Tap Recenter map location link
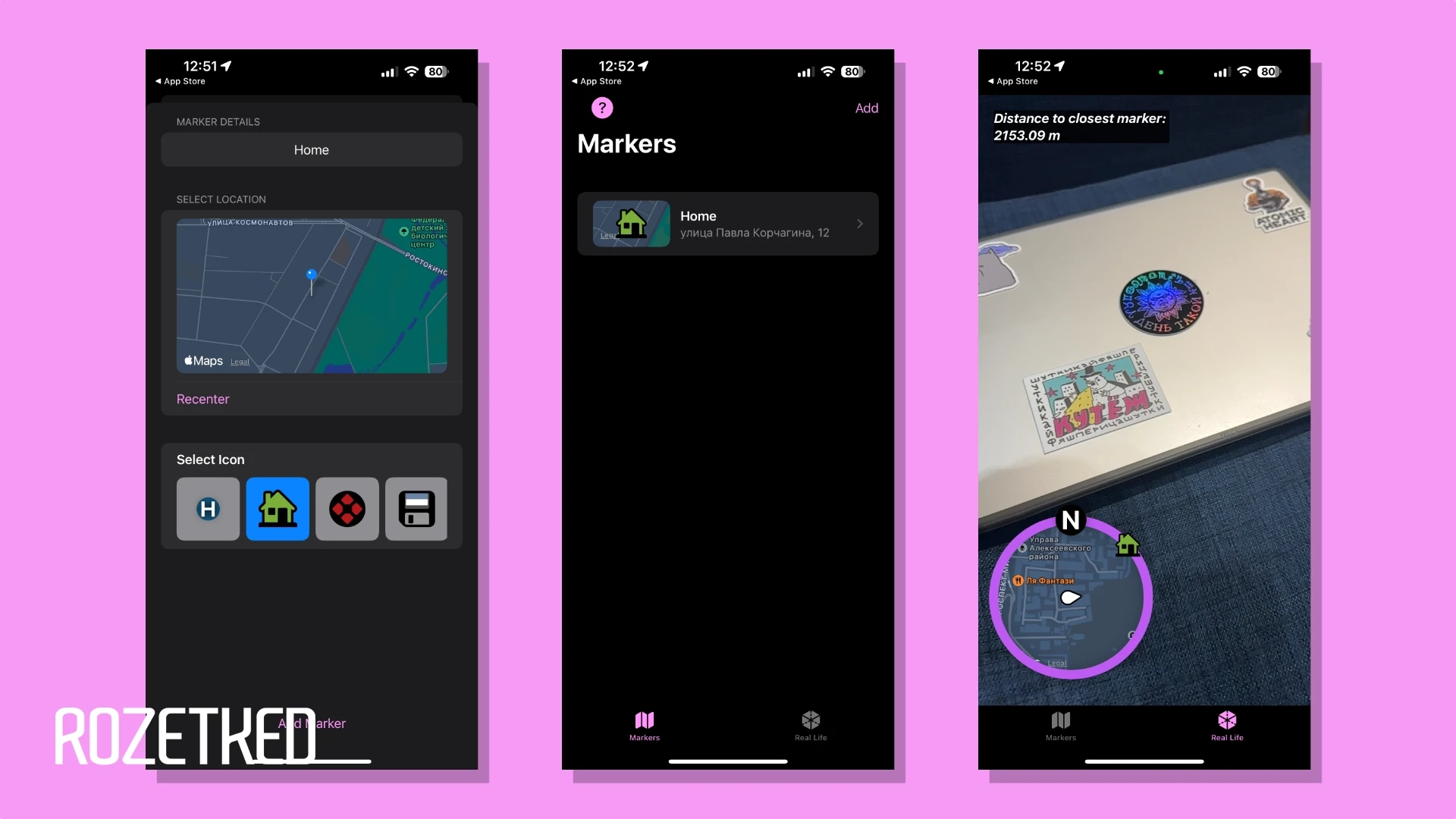Image resolution: width=1456 pixels, height=819 pixels. click(x=202, y=398)
